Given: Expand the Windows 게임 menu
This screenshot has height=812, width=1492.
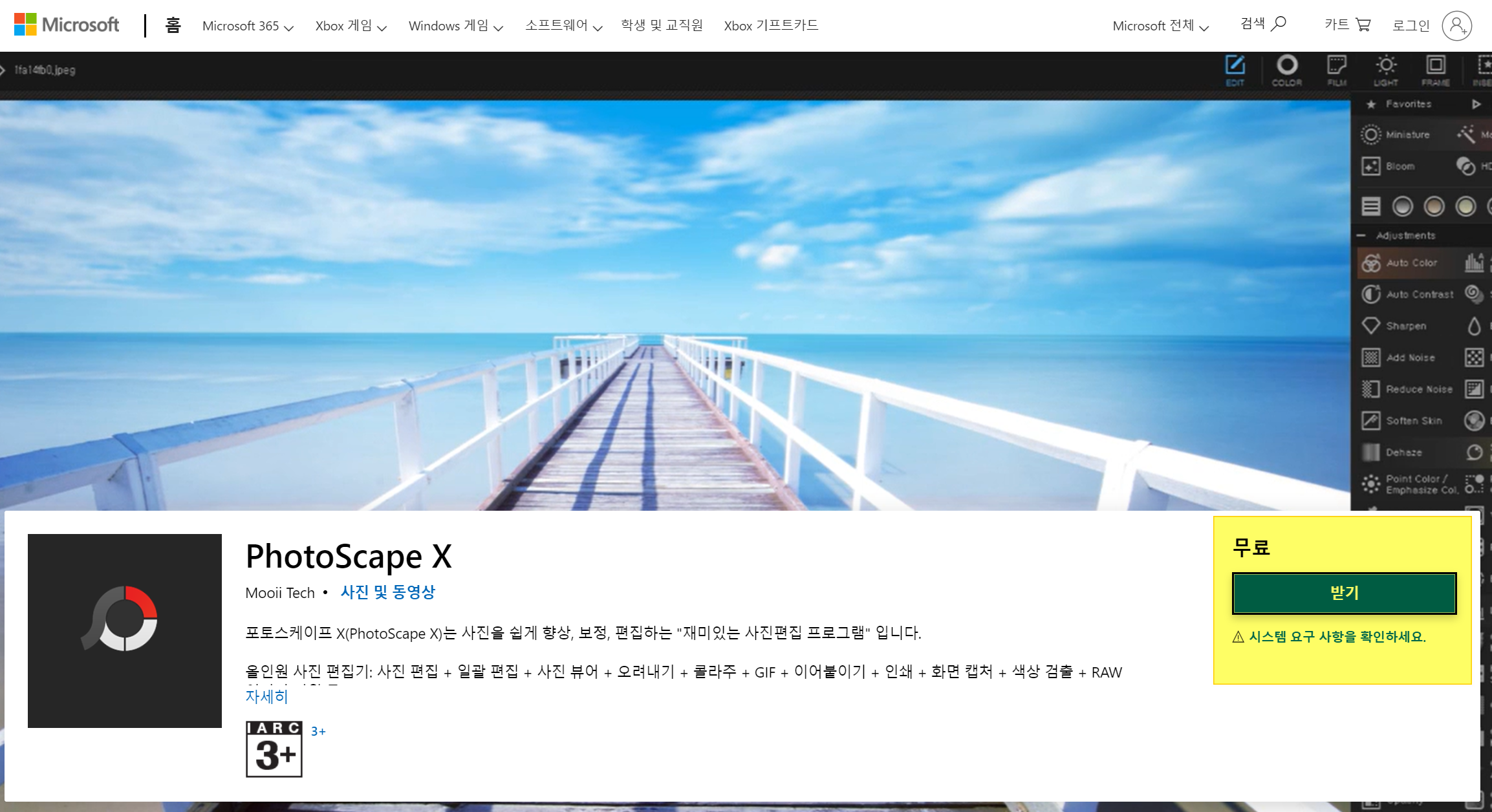Looking at the screenshot, I should (455, 26).
